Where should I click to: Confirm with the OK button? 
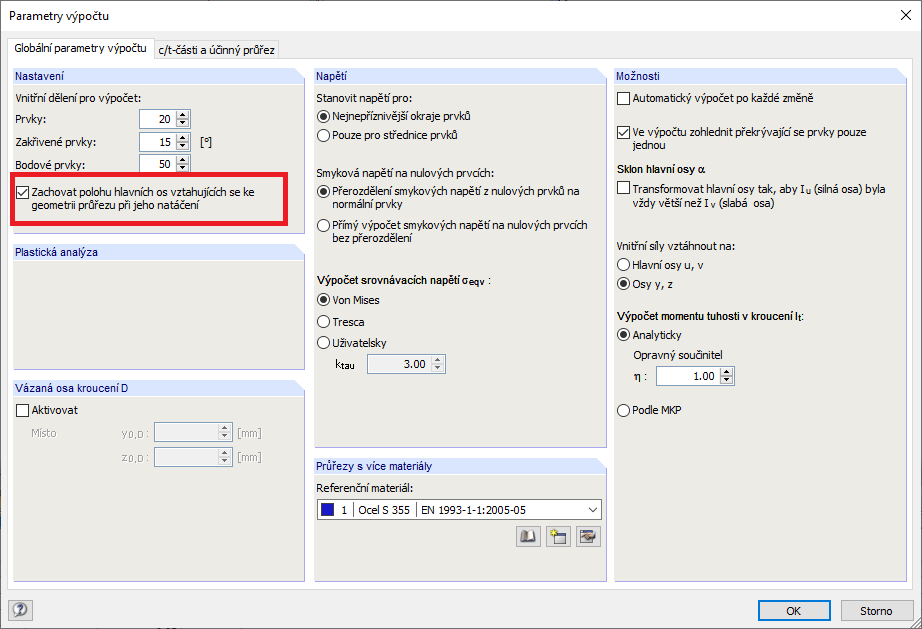click(794, 611)
